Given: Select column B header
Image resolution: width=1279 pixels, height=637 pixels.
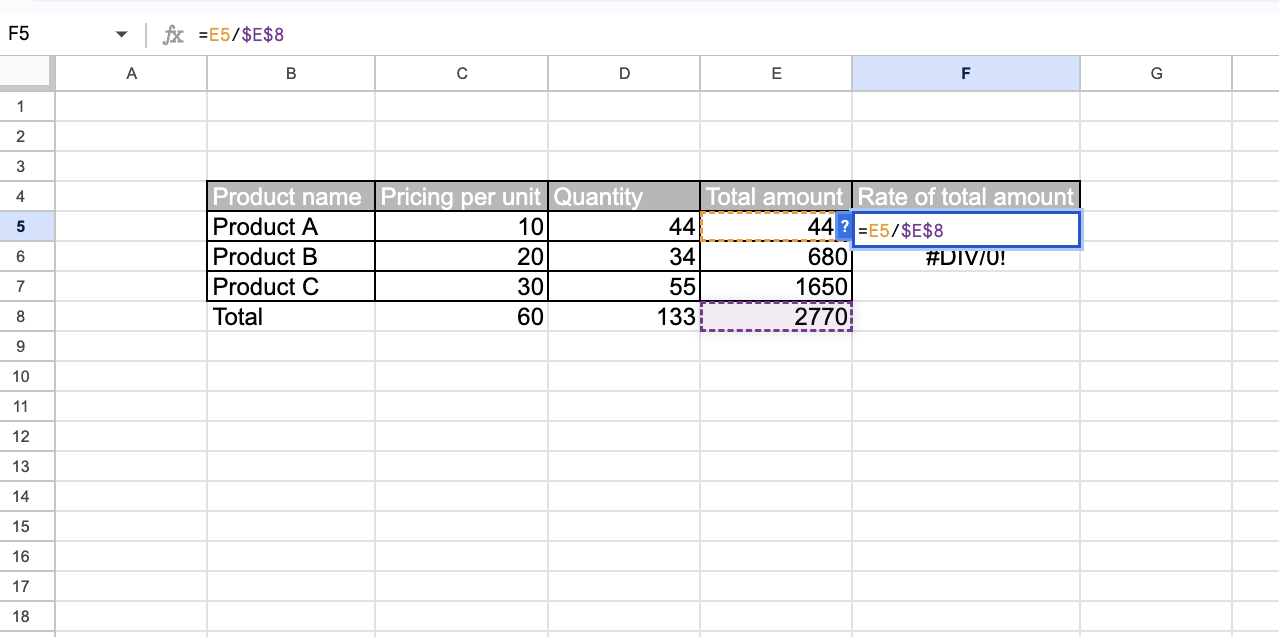Looking at the screenshot, I should [x=291, y=73].
